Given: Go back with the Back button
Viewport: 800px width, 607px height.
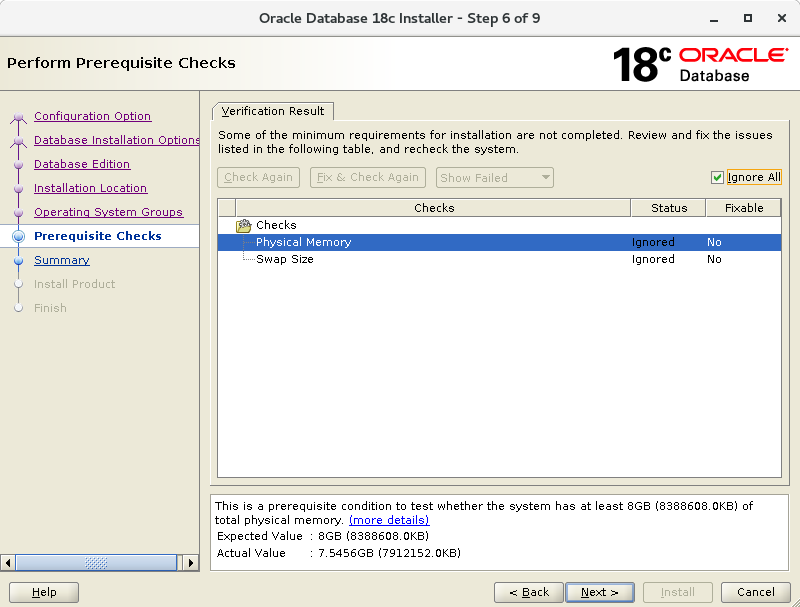Looking at the screenshot, I should [529, 592].
